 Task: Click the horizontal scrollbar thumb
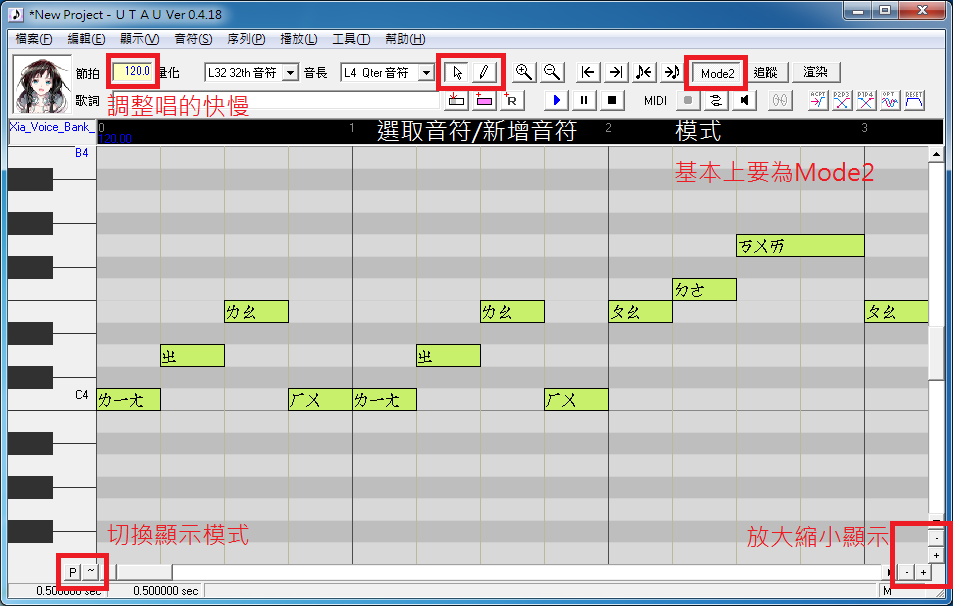point(145,572)
